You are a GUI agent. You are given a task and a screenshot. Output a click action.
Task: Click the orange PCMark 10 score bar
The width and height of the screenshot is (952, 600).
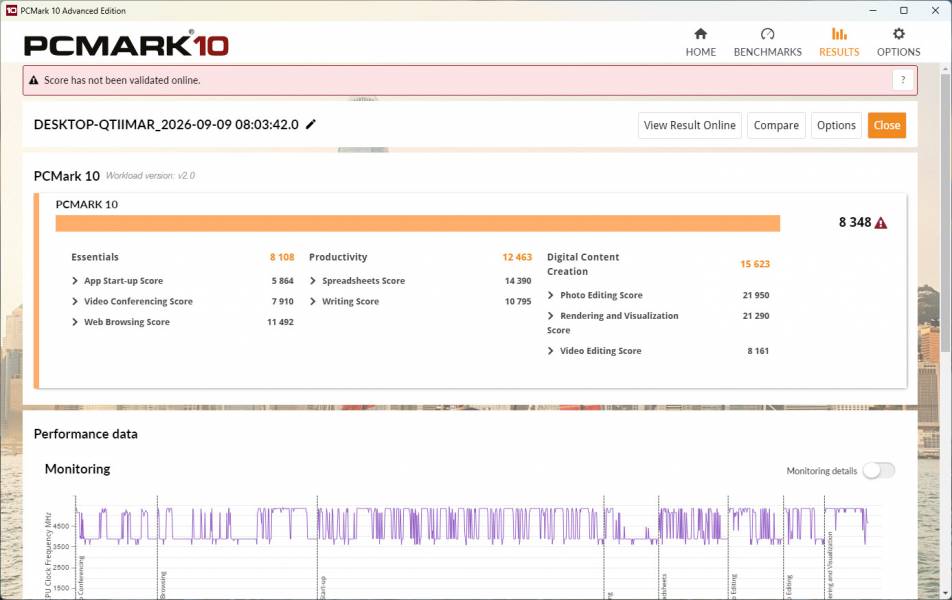[x=418, y=223]
